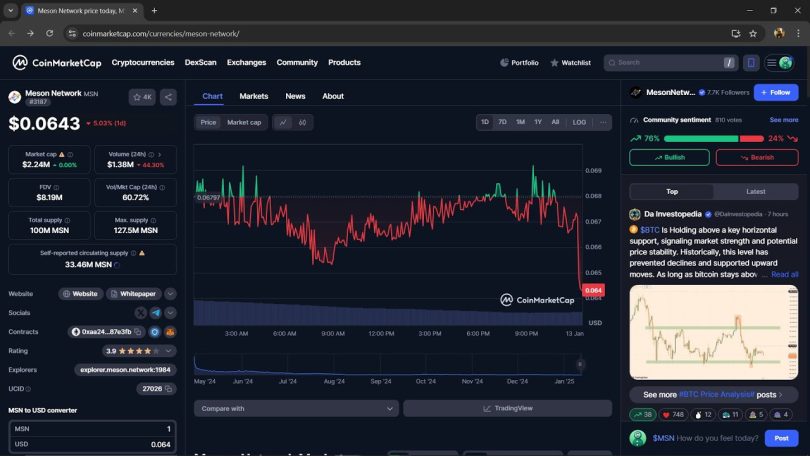Click the red bearish sentiment bar
Viewport: 810px width, 456px height.
(x=752, y=138)
